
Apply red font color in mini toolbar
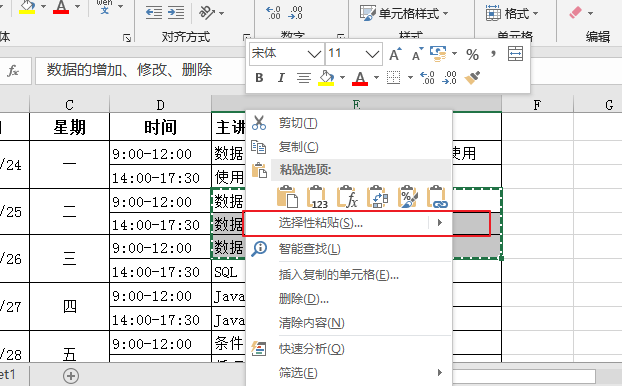(x=360, y=78)
